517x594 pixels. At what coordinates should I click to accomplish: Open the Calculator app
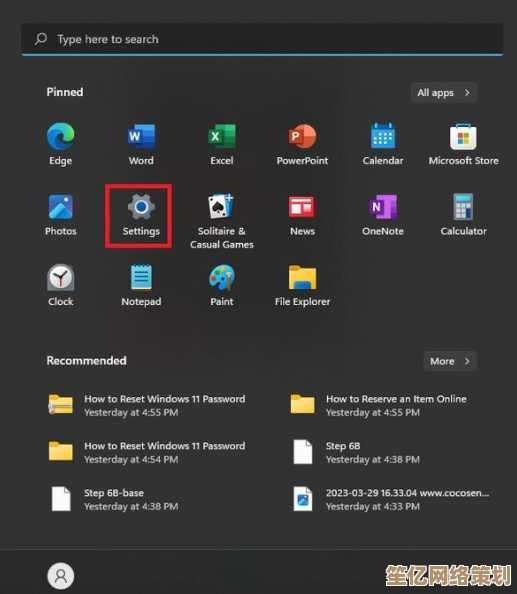[463, 215]
